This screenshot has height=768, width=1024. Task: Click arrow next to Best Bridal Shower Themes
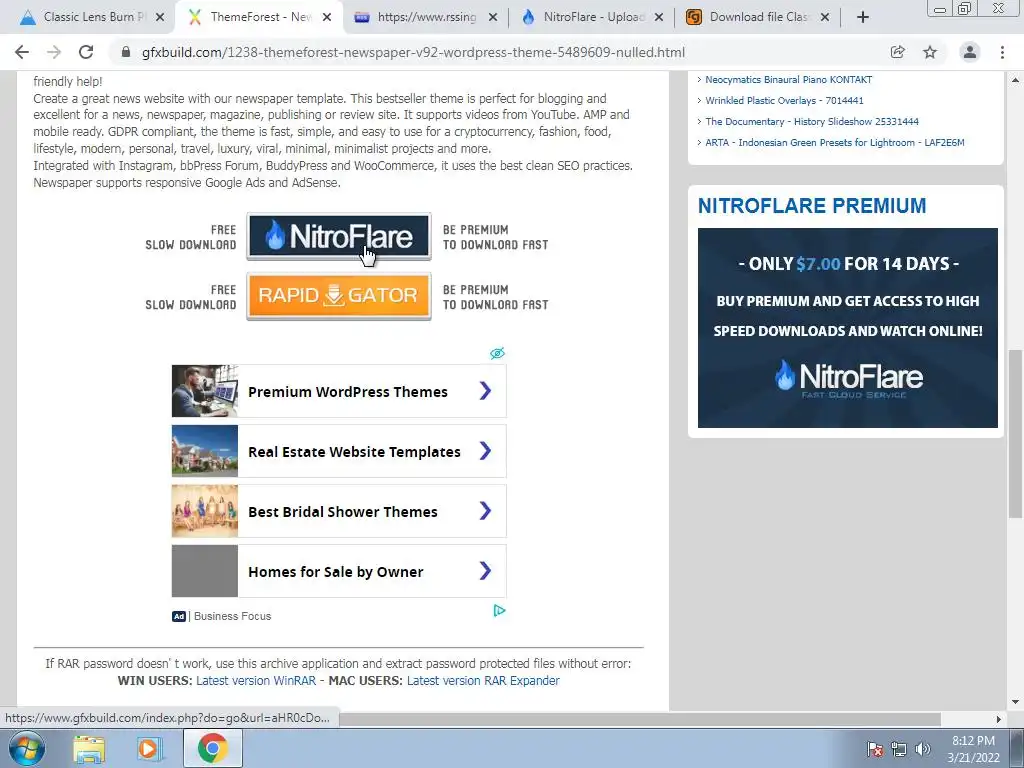tap(485, 511)
